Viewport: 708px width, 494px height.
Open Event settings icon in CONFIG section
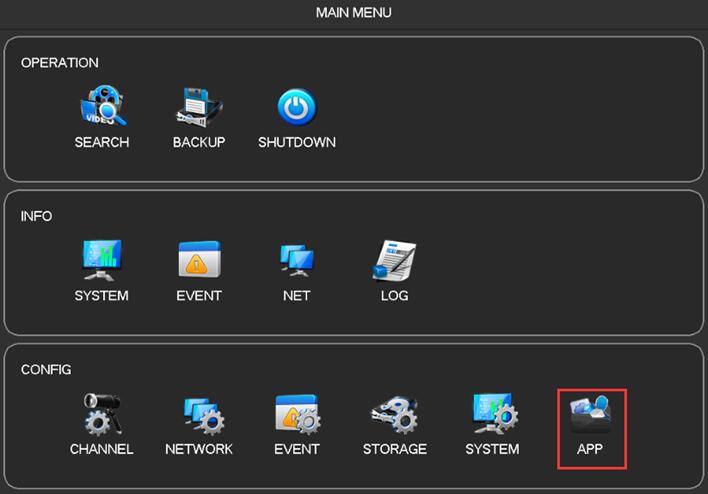(296, 414)
